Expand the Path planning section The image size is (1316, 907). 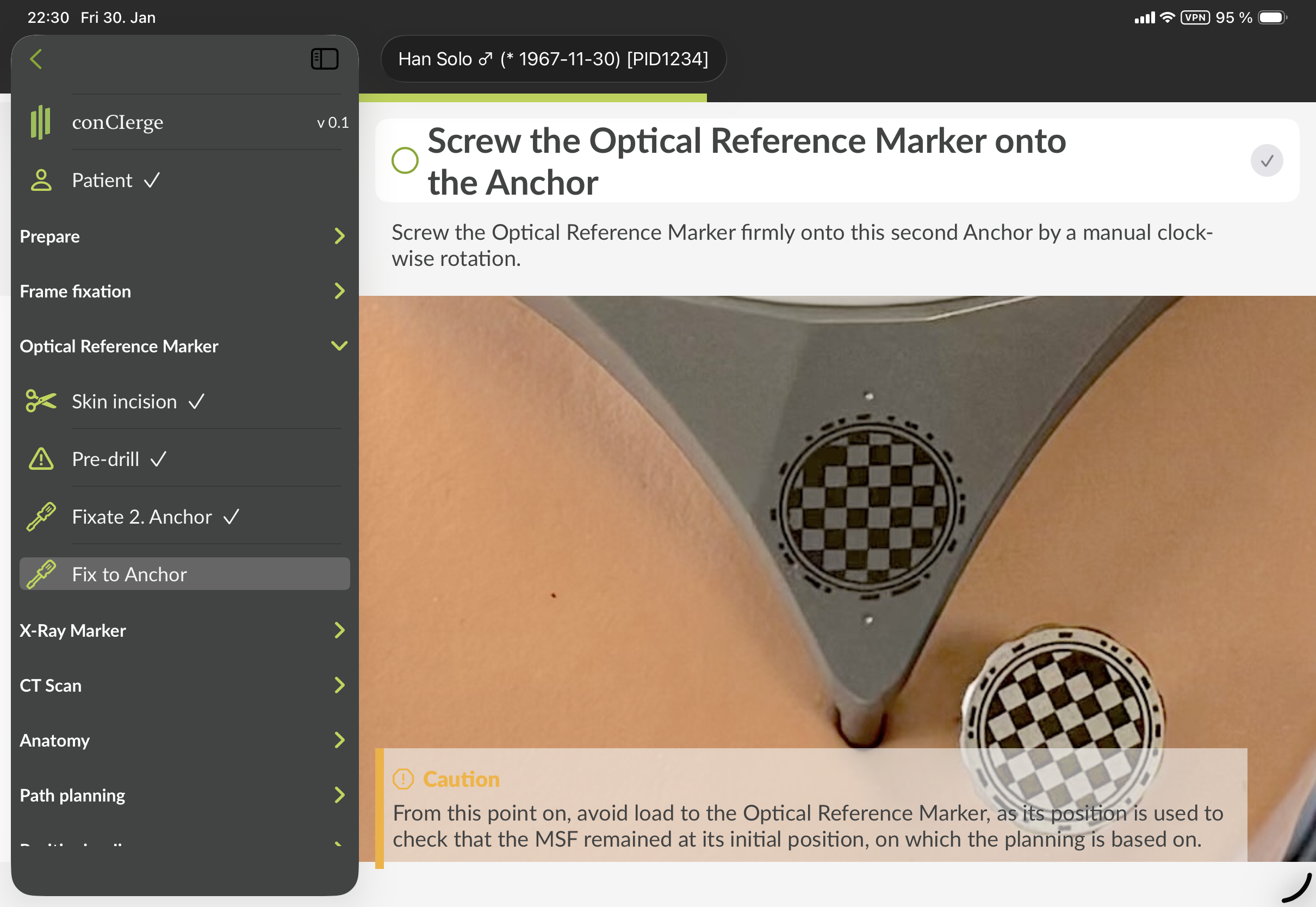tap(185, 795)
